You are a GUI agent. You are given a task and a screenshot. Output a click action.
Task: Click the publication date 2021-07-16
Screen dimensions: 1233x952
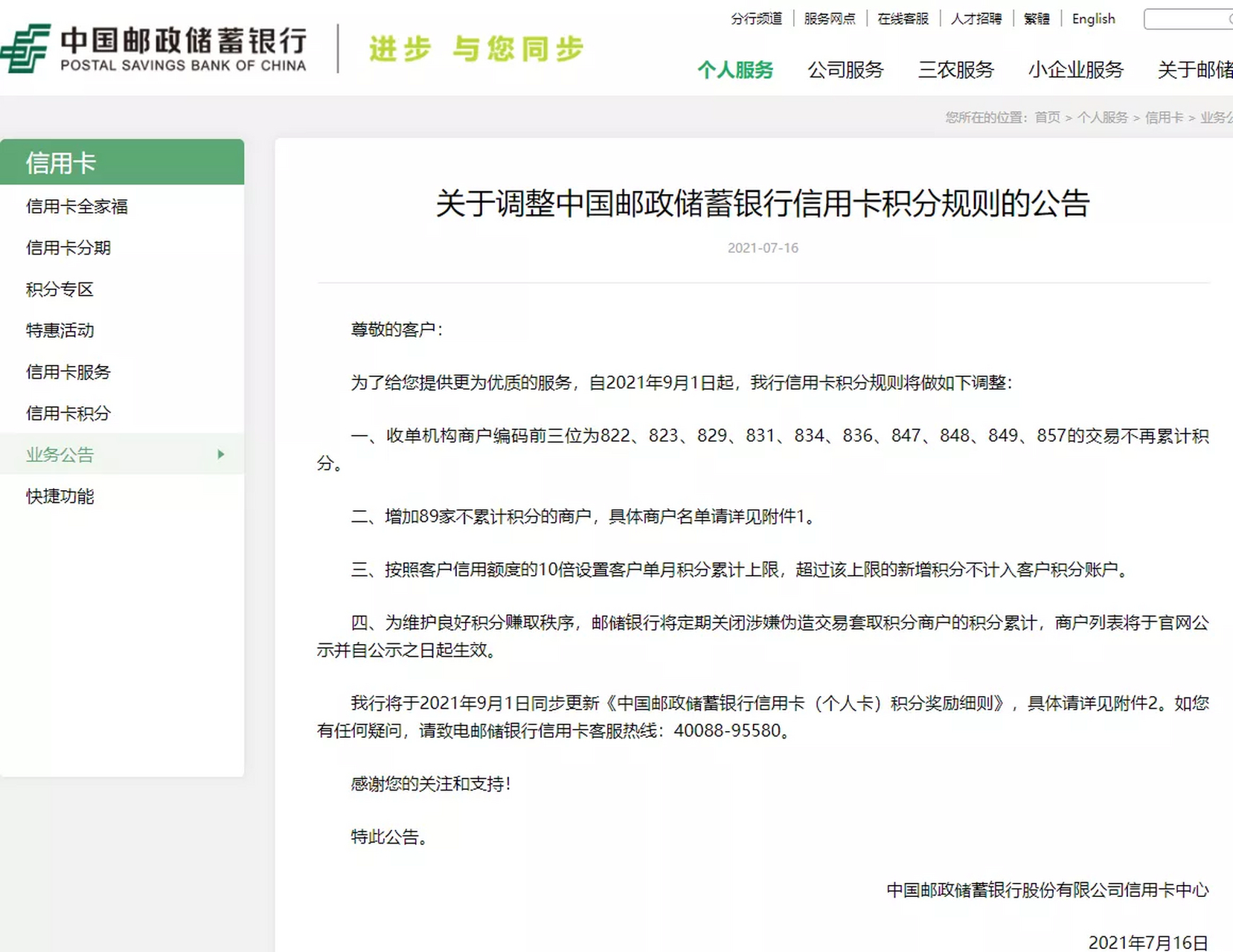763,248
